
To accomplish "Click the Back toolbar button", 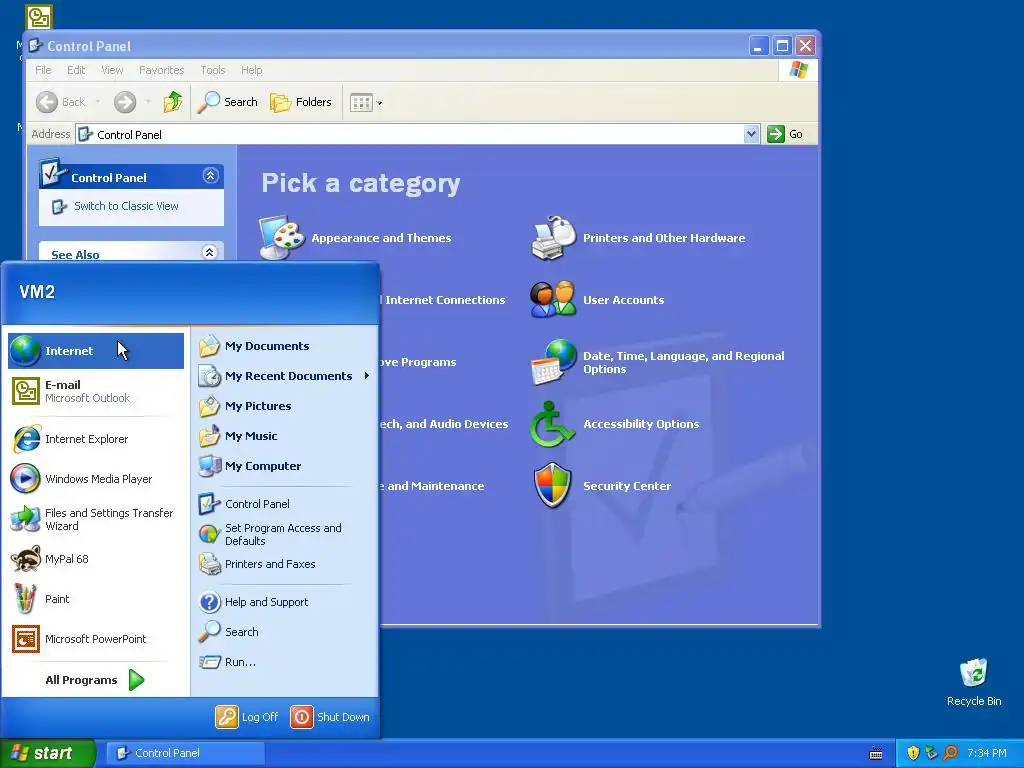I will 61,102.
